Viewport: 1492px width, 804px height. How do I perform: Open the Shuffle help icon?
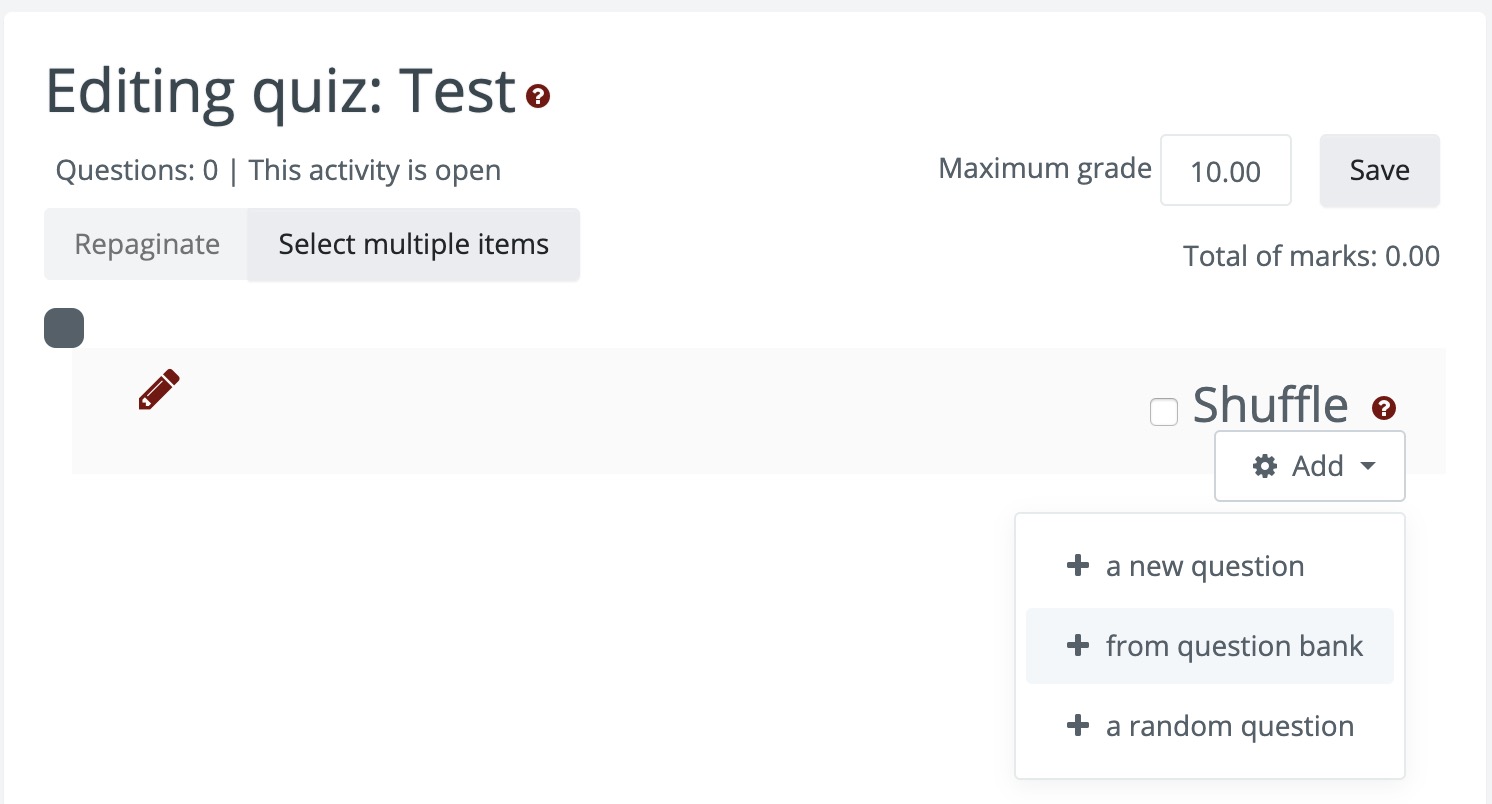(1384, 407)
